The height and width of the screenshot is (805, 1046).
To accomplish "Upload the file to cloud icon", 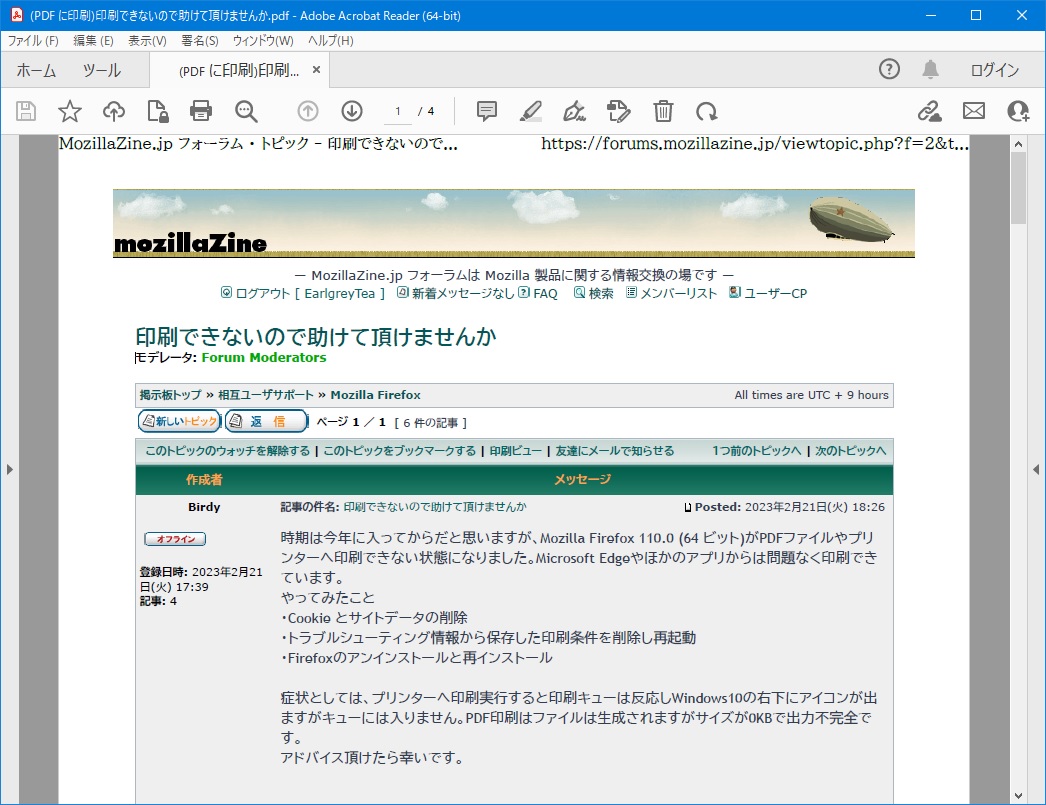I will 114,111.
